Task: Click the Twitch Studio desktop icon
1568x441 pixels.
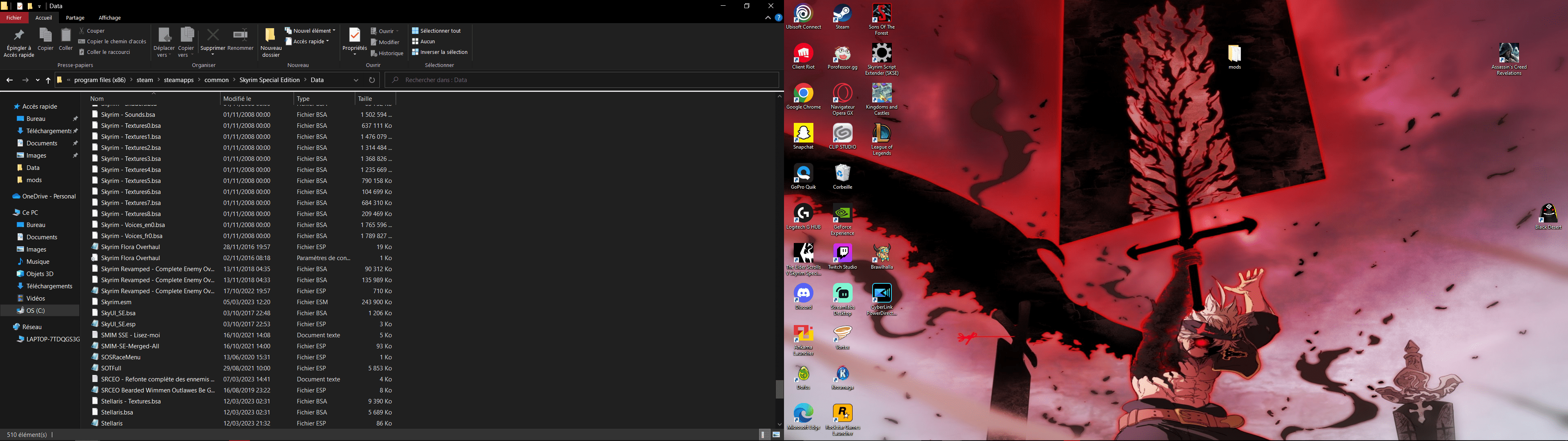Action: point(842,257)
